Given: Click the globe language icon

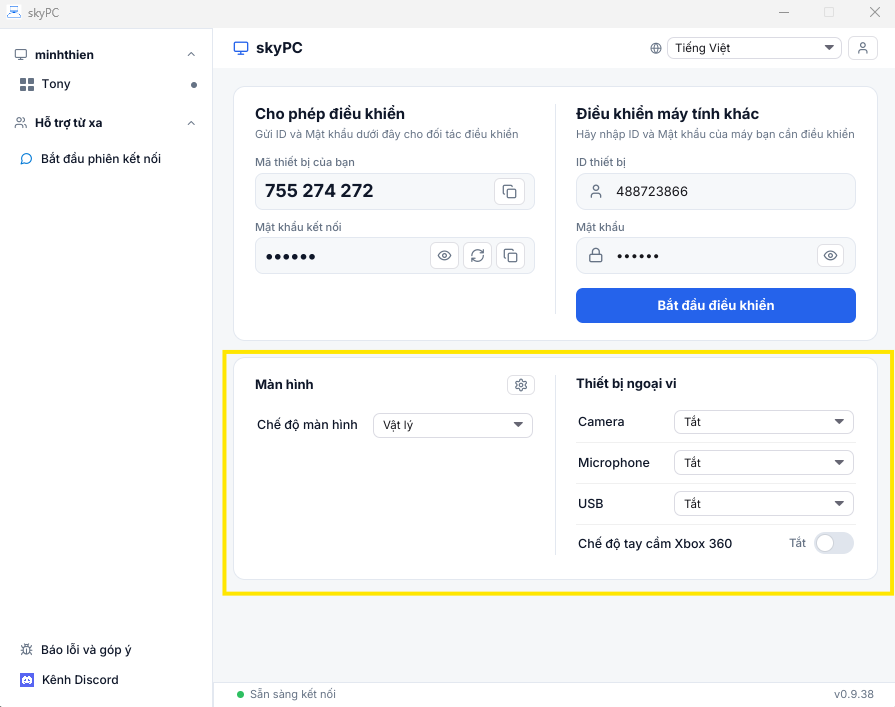Looking at the screenshot, I should point(656,49).
